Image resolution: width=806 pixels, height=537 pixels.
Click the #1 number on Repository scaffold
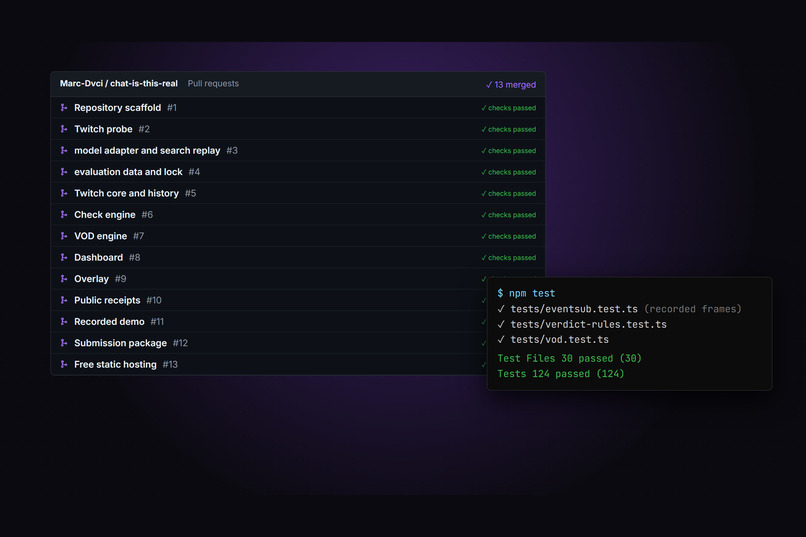[172, 108]
